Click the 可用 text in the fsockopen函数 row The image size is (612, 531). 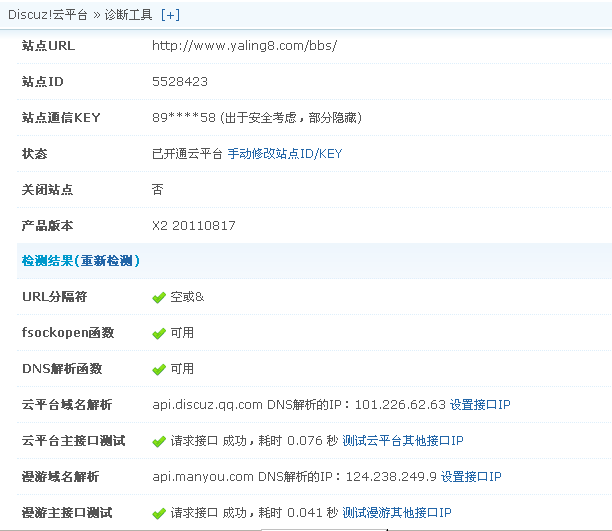[x=182, y=333]
